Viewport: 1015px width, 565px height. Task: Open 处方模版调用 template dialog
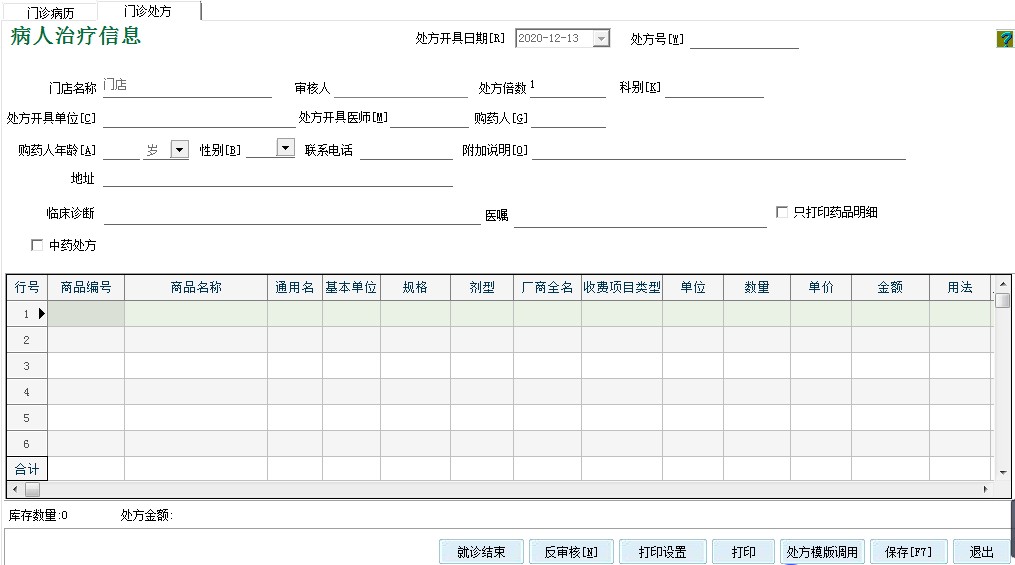tap(822, 551)
